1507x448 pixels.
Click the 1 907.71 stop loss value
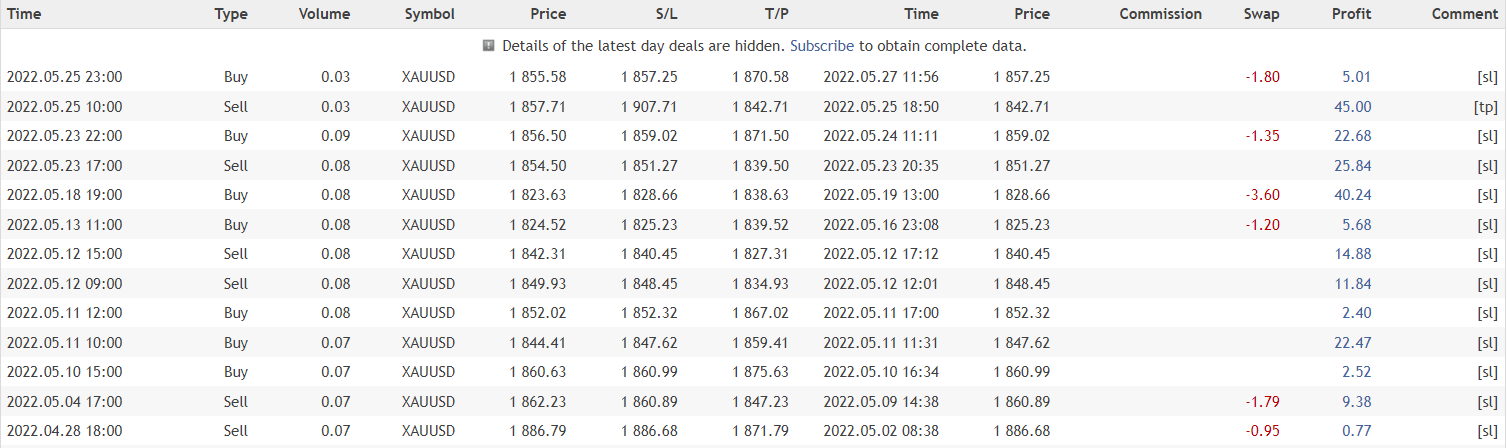point(649,107)
